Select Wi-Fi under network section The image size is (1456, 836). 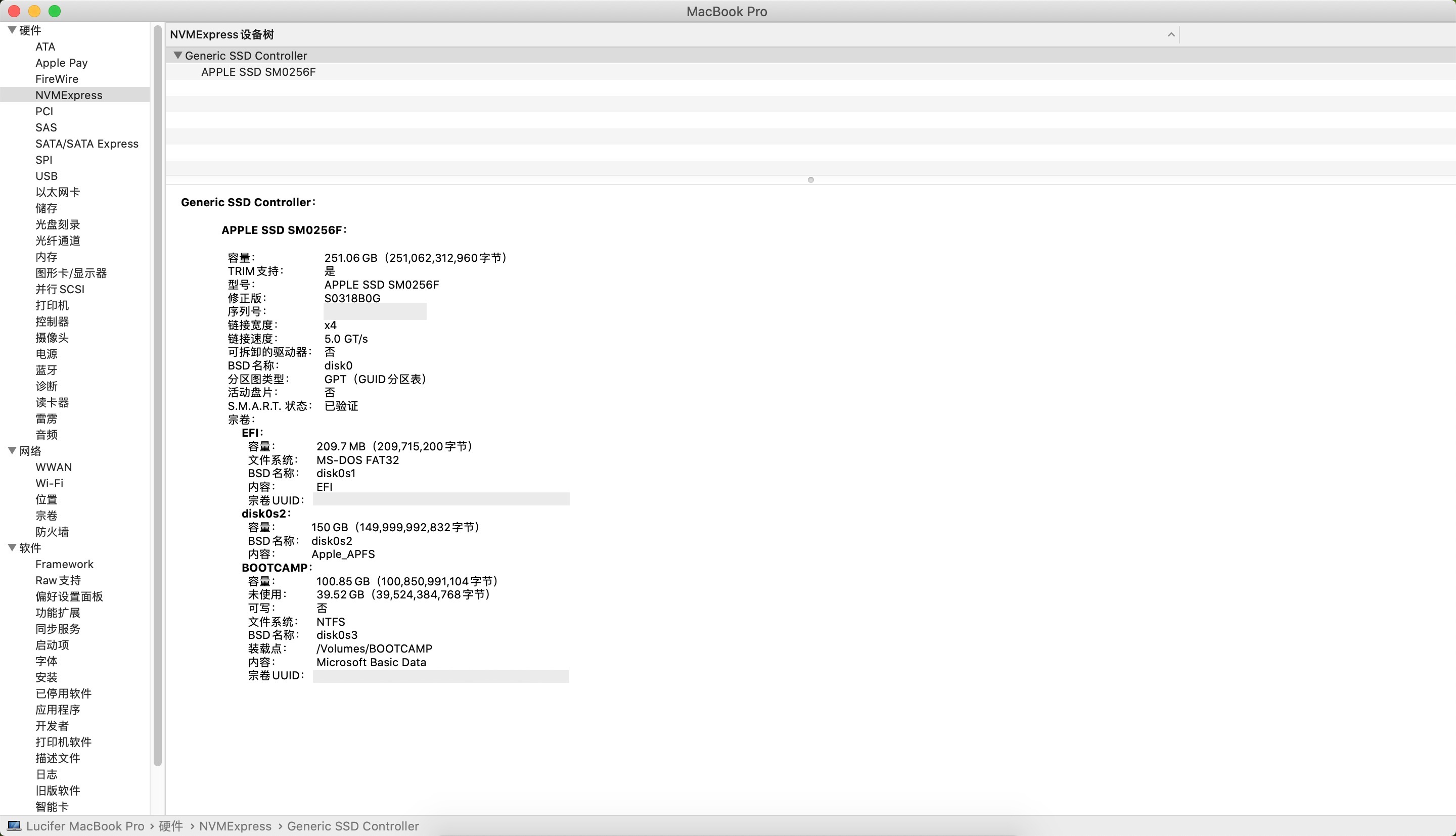coord(50,484)
